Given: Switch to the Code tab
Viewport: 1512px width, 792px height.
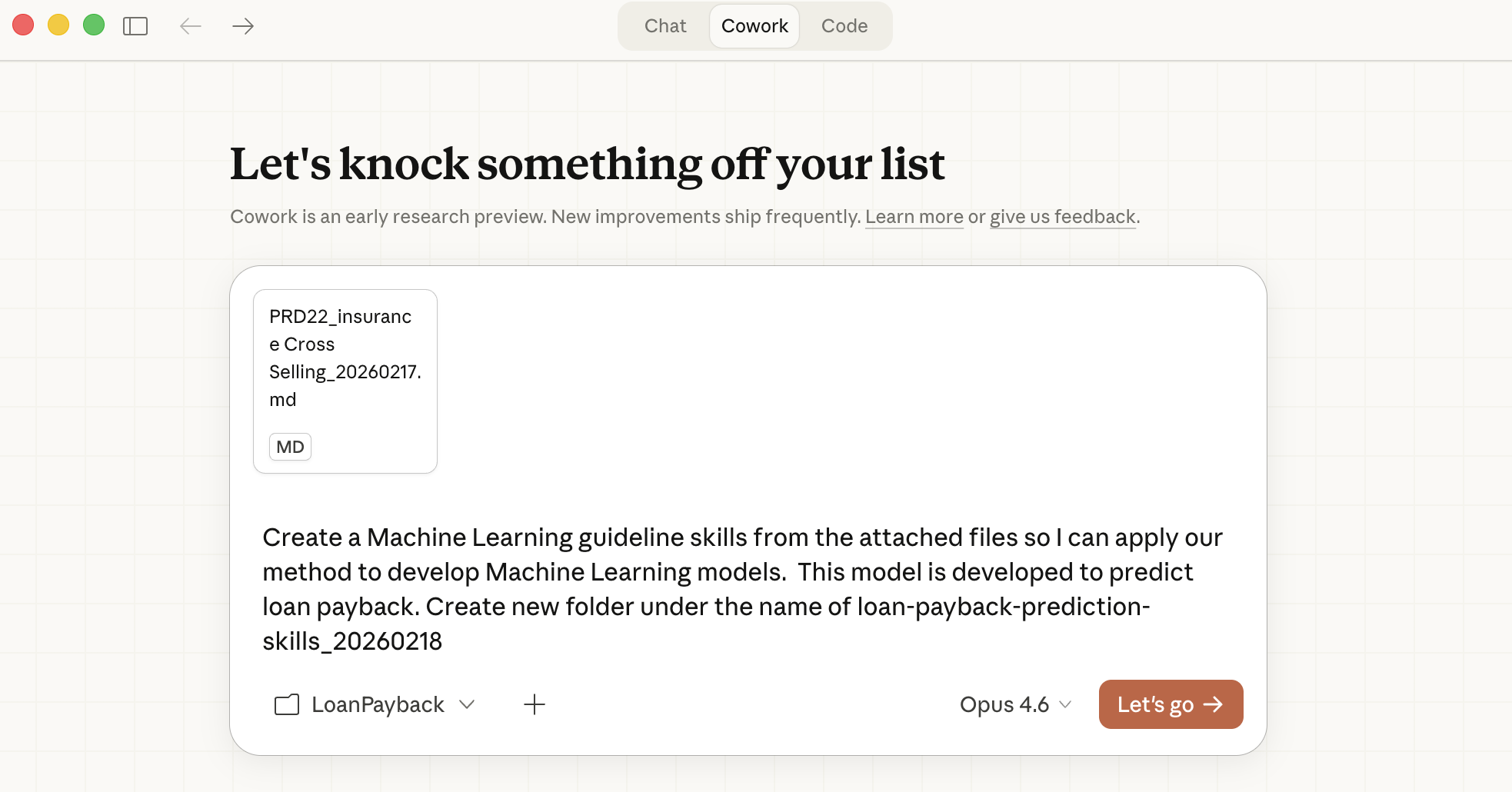Looking at the screenshot, I should (x=844, y=26).
